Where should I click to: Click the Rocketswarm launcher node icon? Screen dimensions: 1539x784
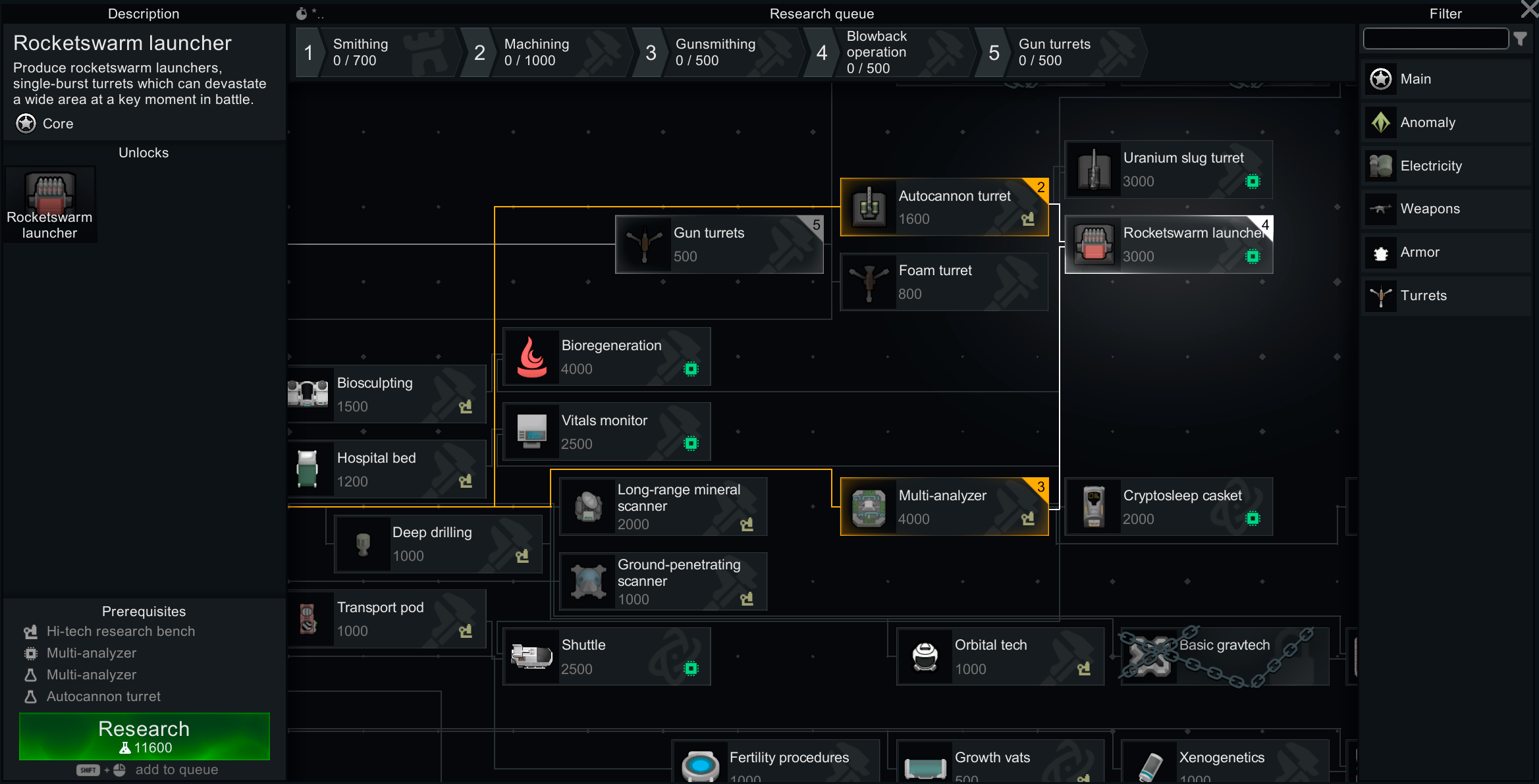coord(1094,244)
